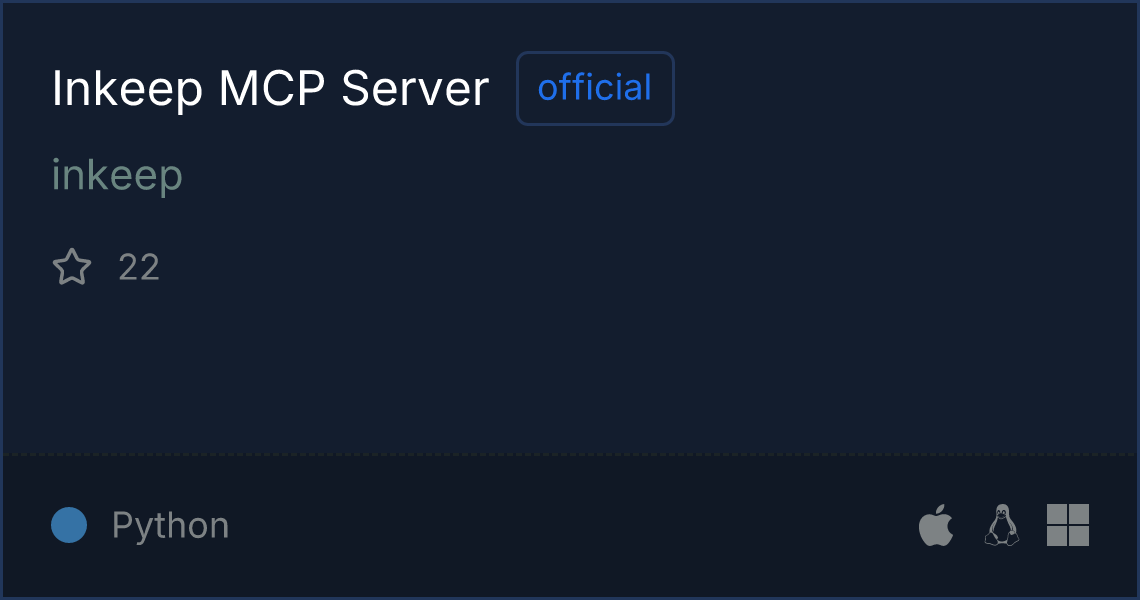Click the star outline icon
Viewport: 1140px width, 600px height.
coord(72,267)
